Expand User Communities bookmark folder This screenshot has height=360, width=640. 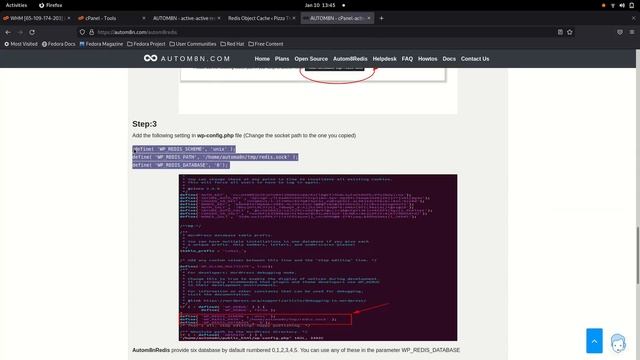pyautogui.click(x=193, y=44)
